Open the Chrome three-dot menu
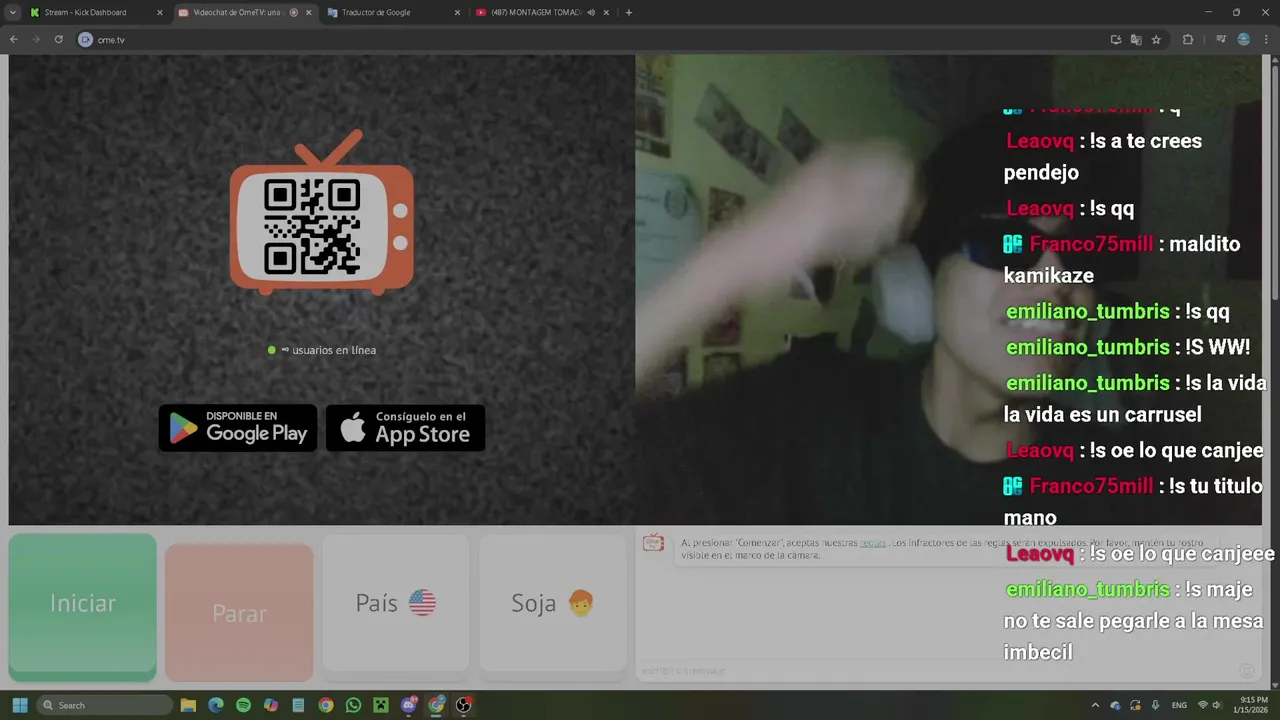1280x720 pixels. pos(1266,39)
